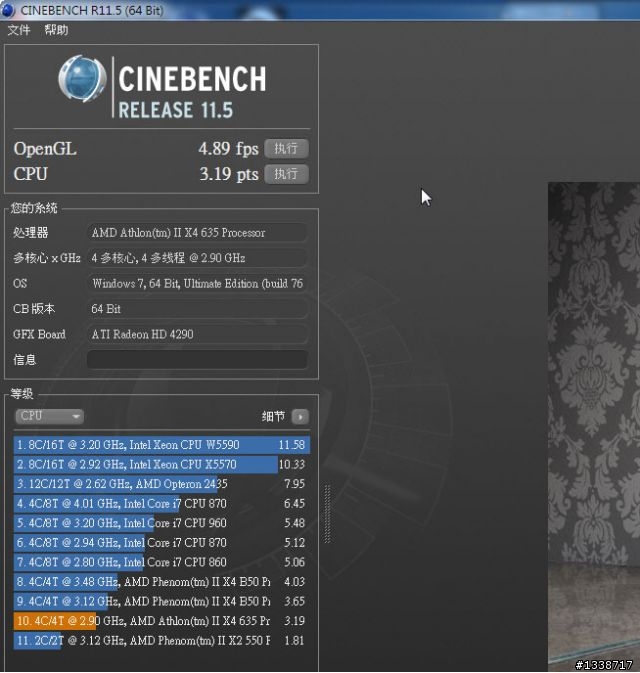Select the 多核心 x GHz value field
640x673 pixels.
pyautogui.click(x=197, y=258)
